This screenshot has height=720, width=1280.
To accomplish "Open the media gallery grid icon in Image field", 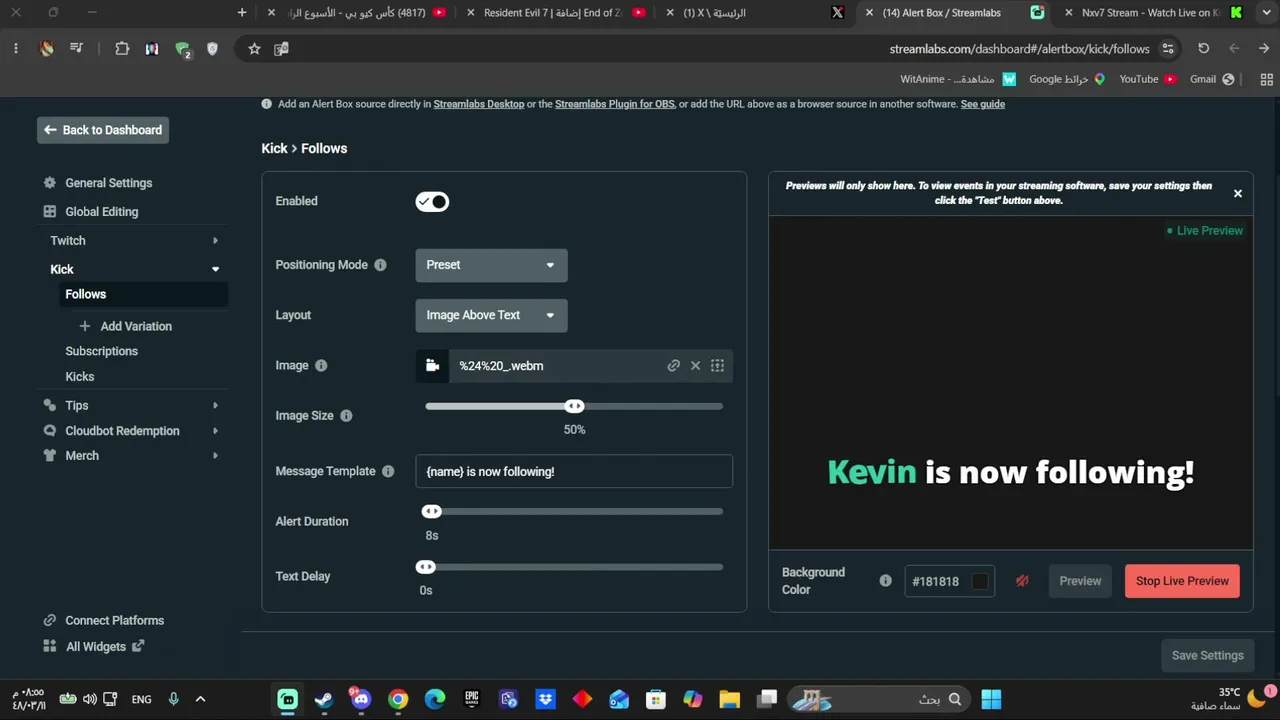I will pos(717,366).
